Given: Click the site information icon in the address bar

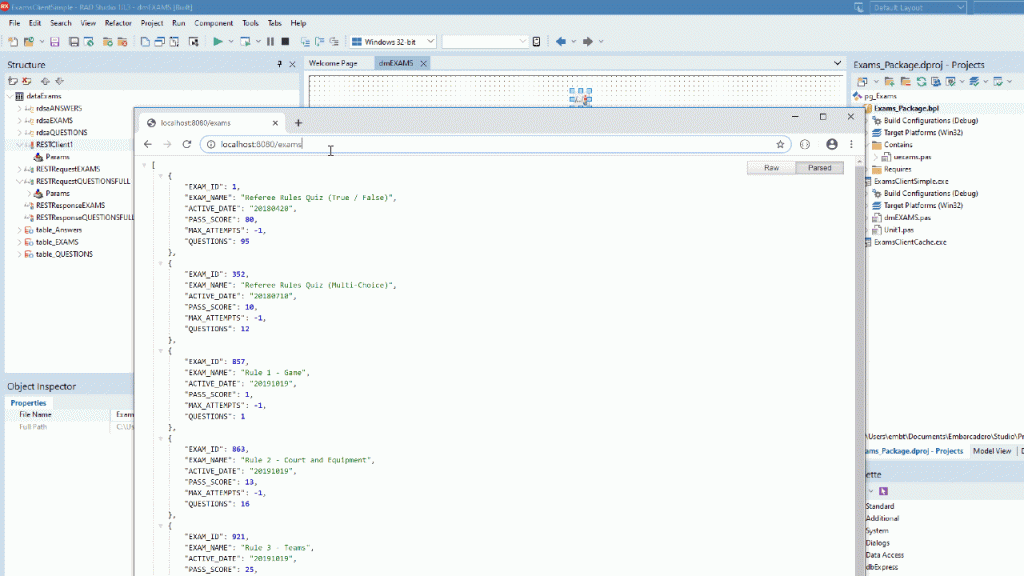Looking at the screenshot, I should 211,144.
